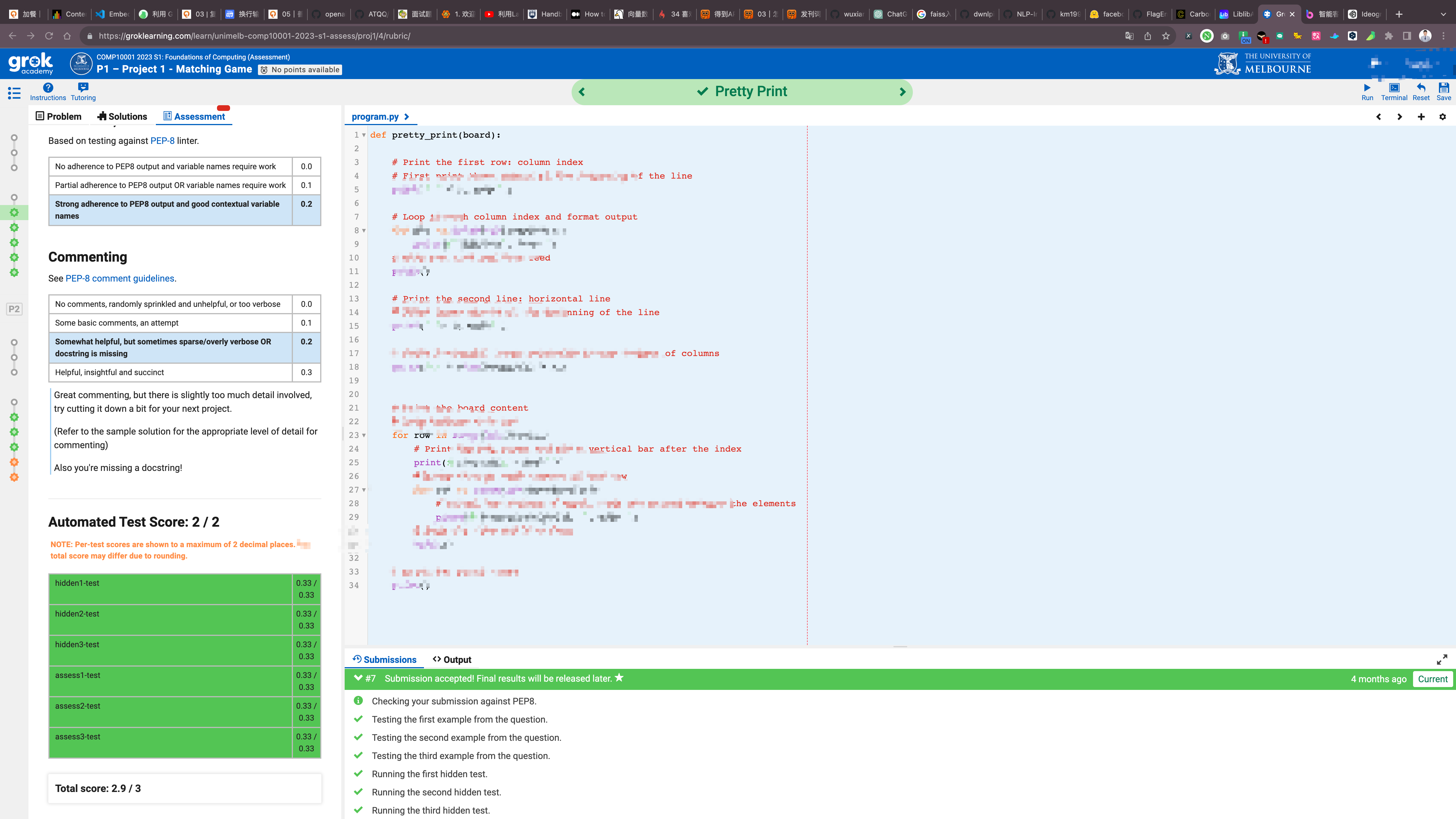This screenshot has height=819, width=1456.
Task: Collapse the def pretty_print fold arrow
Action: [364, 135]
